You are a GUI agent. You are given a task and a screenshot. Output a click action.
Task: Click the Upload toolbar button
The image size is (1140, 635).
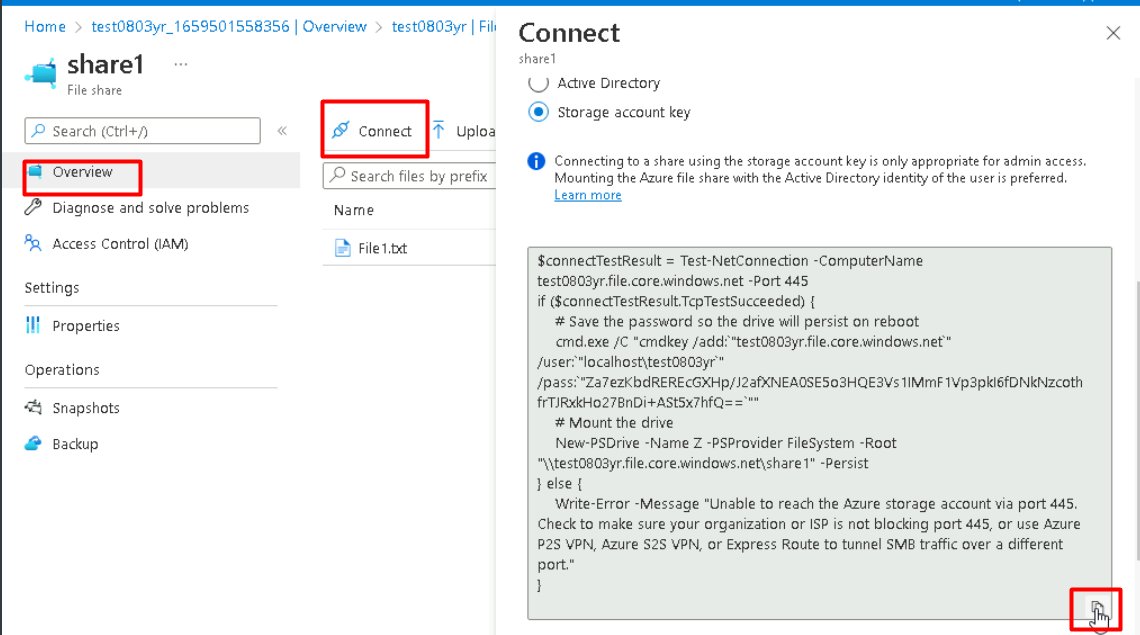(x=465, y=131)
